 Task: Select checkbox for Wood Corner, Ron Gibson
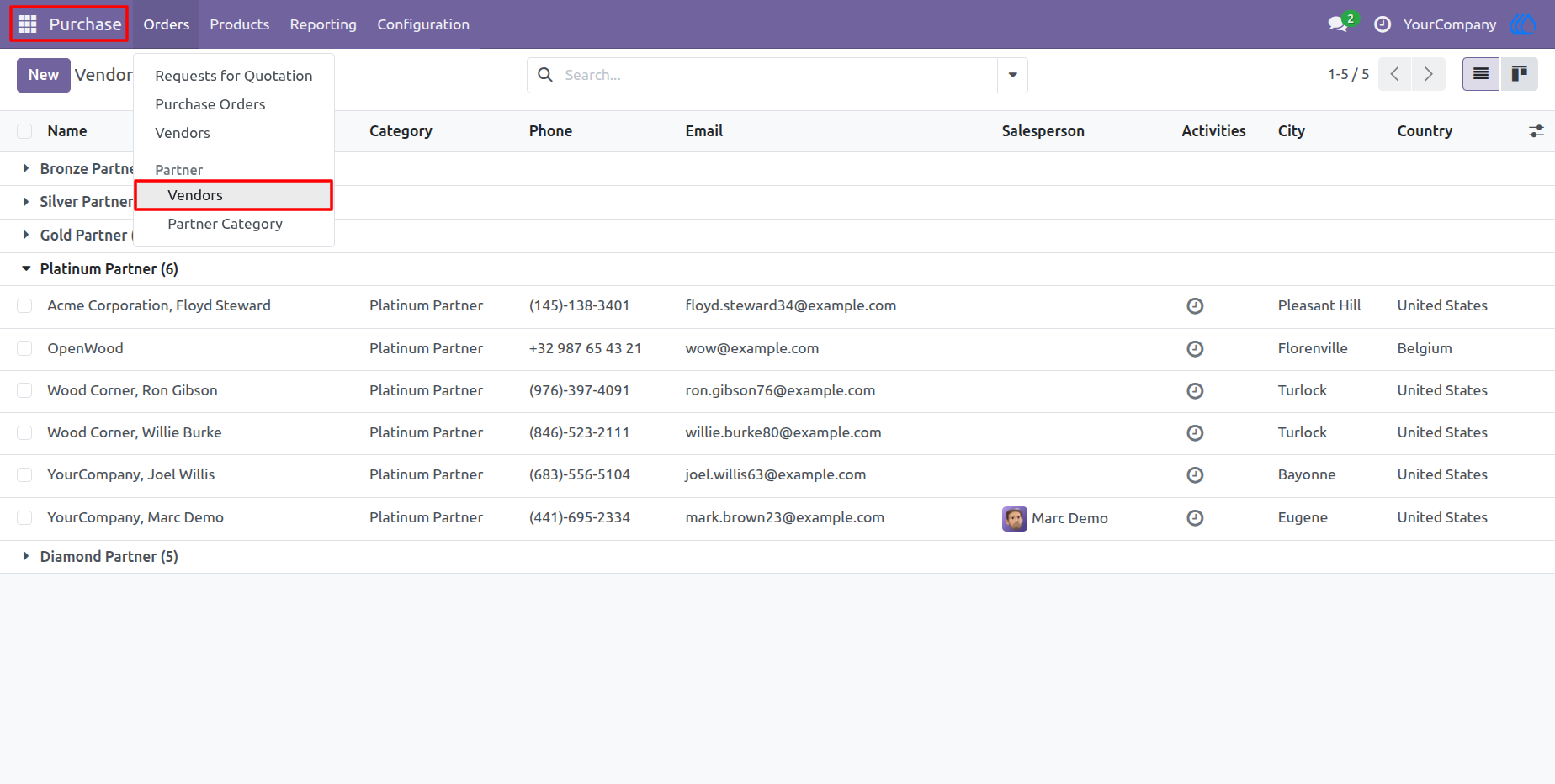click(24, 390)
